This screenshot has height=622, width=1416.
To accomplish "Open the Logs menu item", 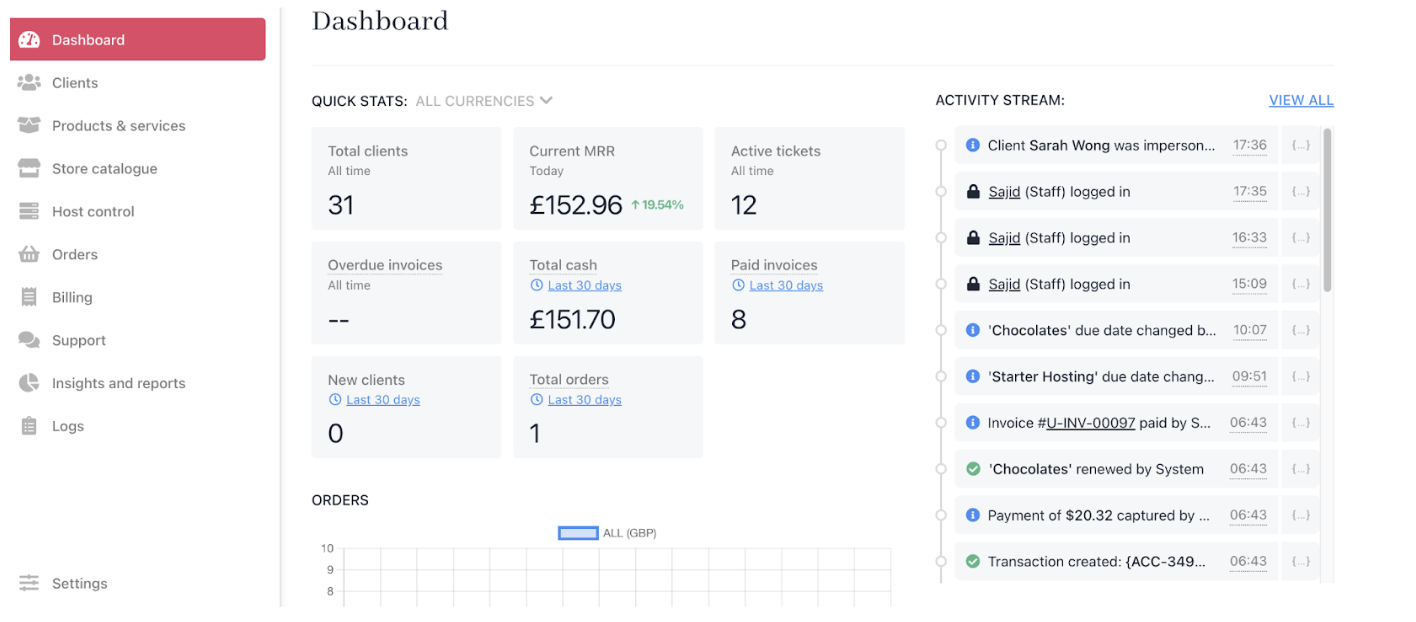I will pos(67,427).
